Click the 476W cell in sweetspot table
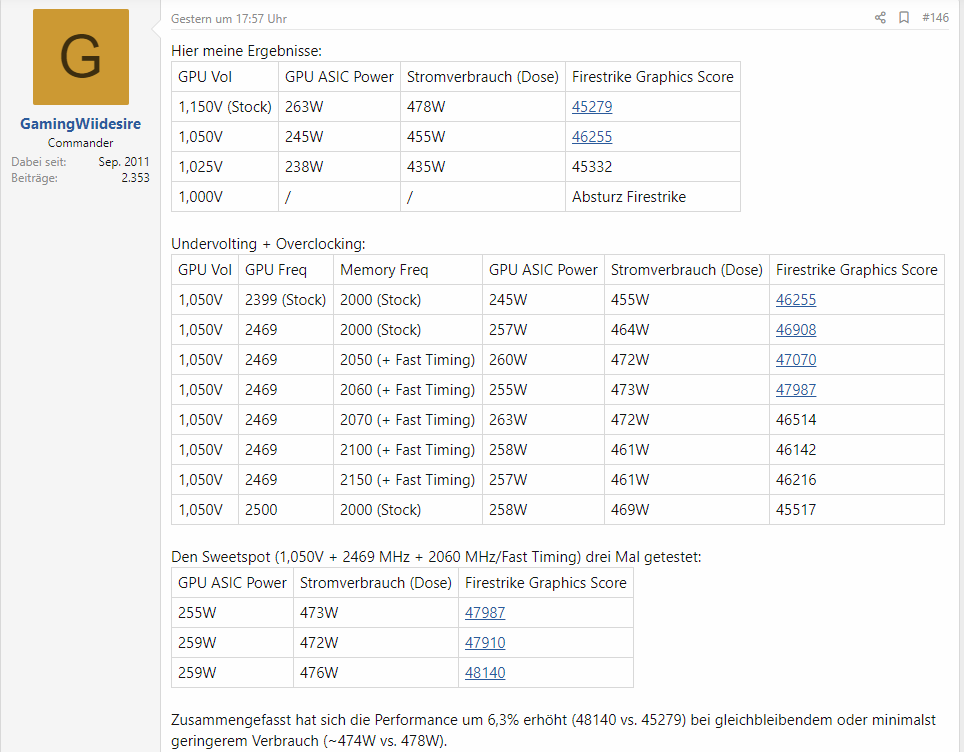964x752 pixels. pyautogui.click(x=376, y=673)
